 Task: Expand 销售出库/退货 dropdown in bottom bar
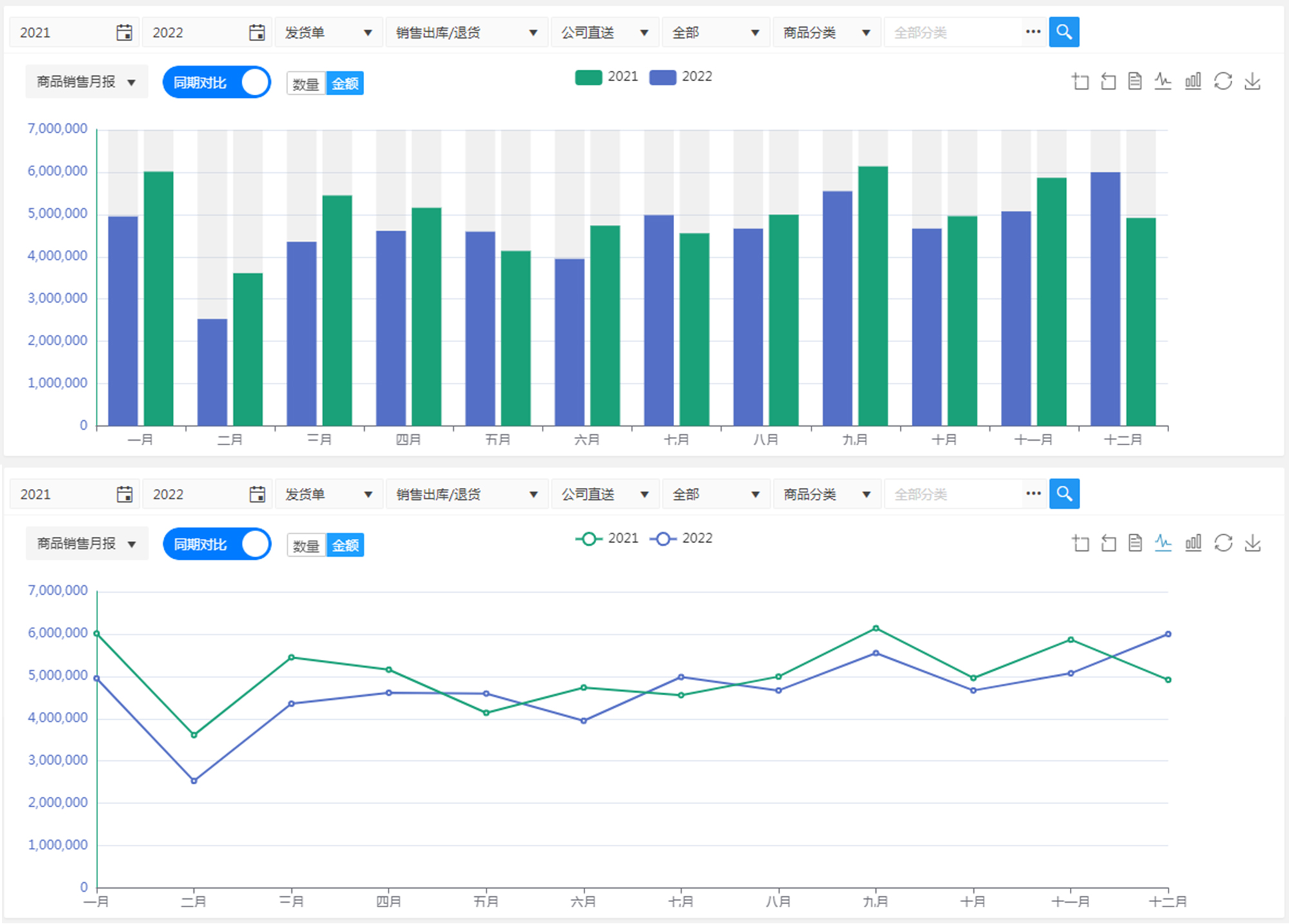(x=467, y=494)
